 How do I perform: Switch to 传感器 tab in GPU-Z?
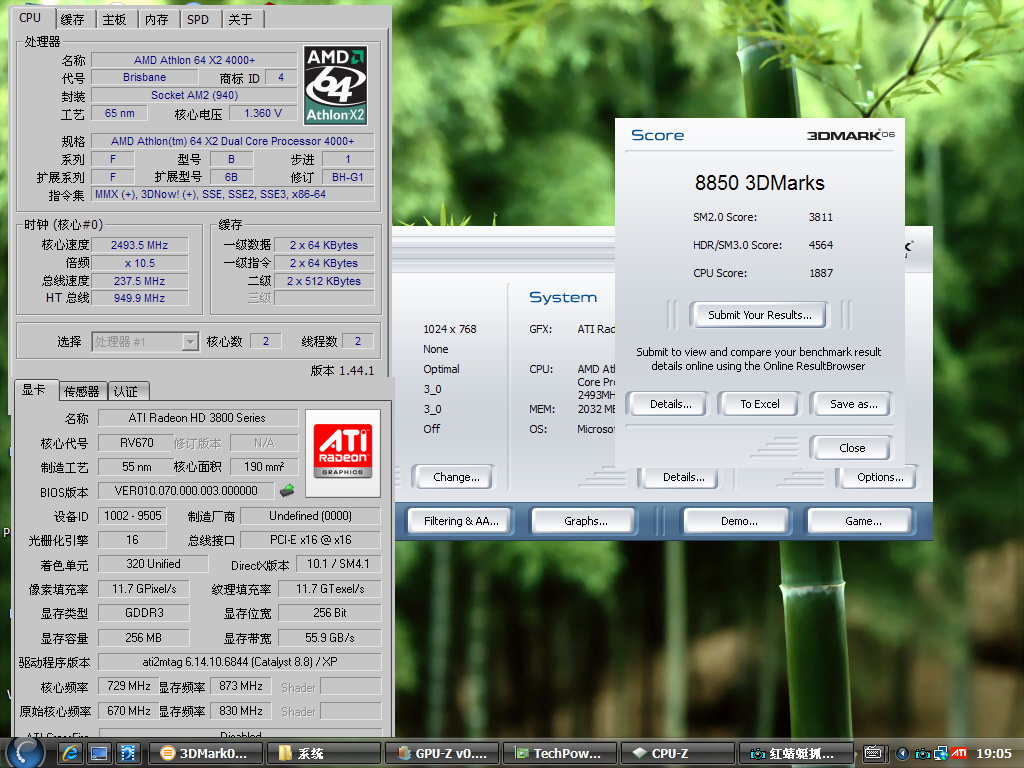coord(82,391)
